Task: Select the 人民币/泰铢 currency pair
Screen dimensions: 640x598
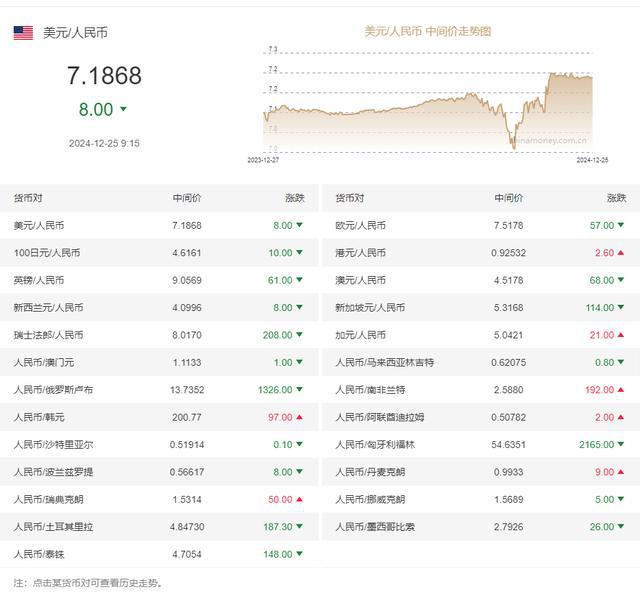Action: click(39, 554)
